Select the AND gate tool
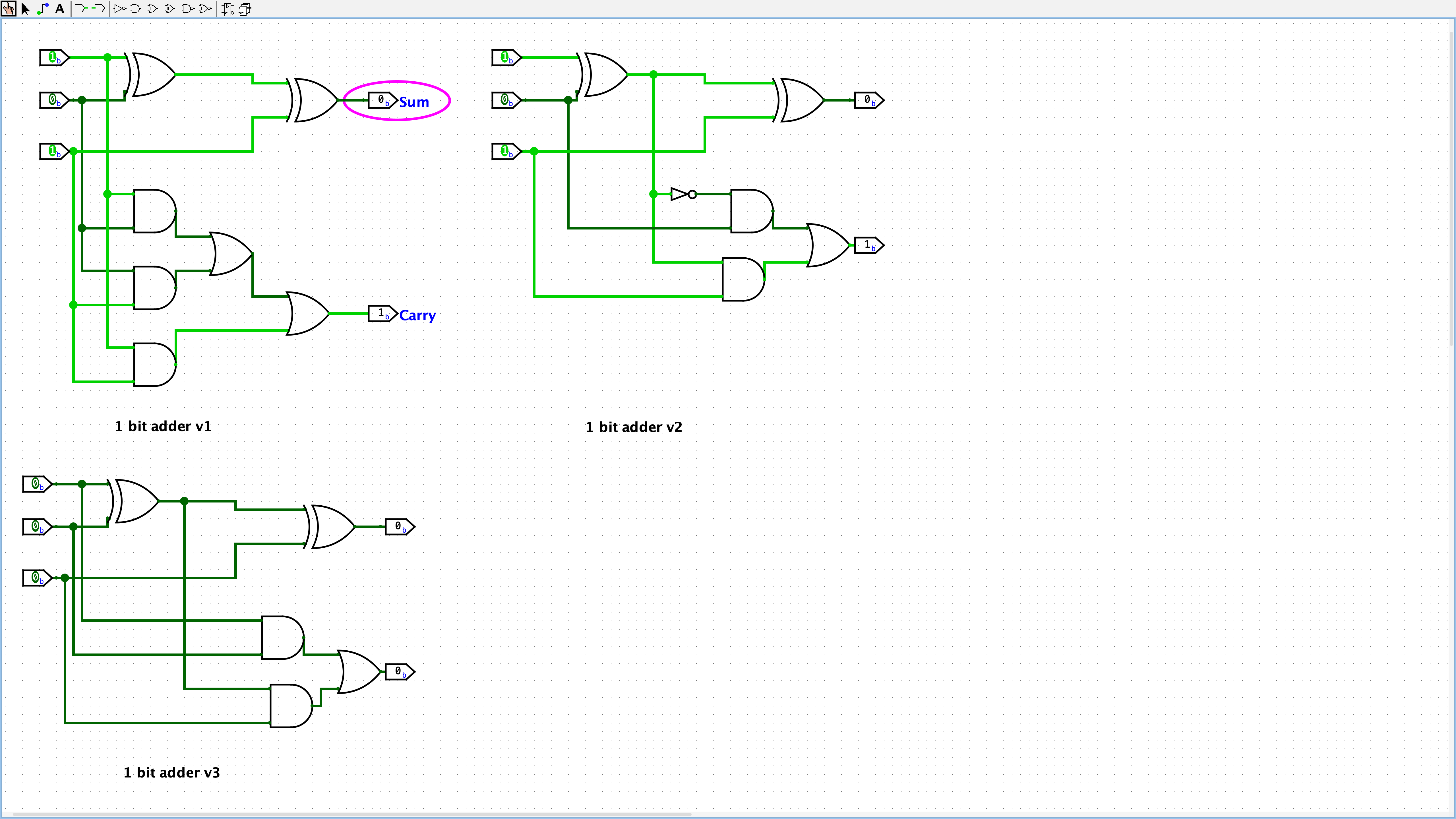Viewport: 1456px width, 819px height. click(x=136, y=9)
